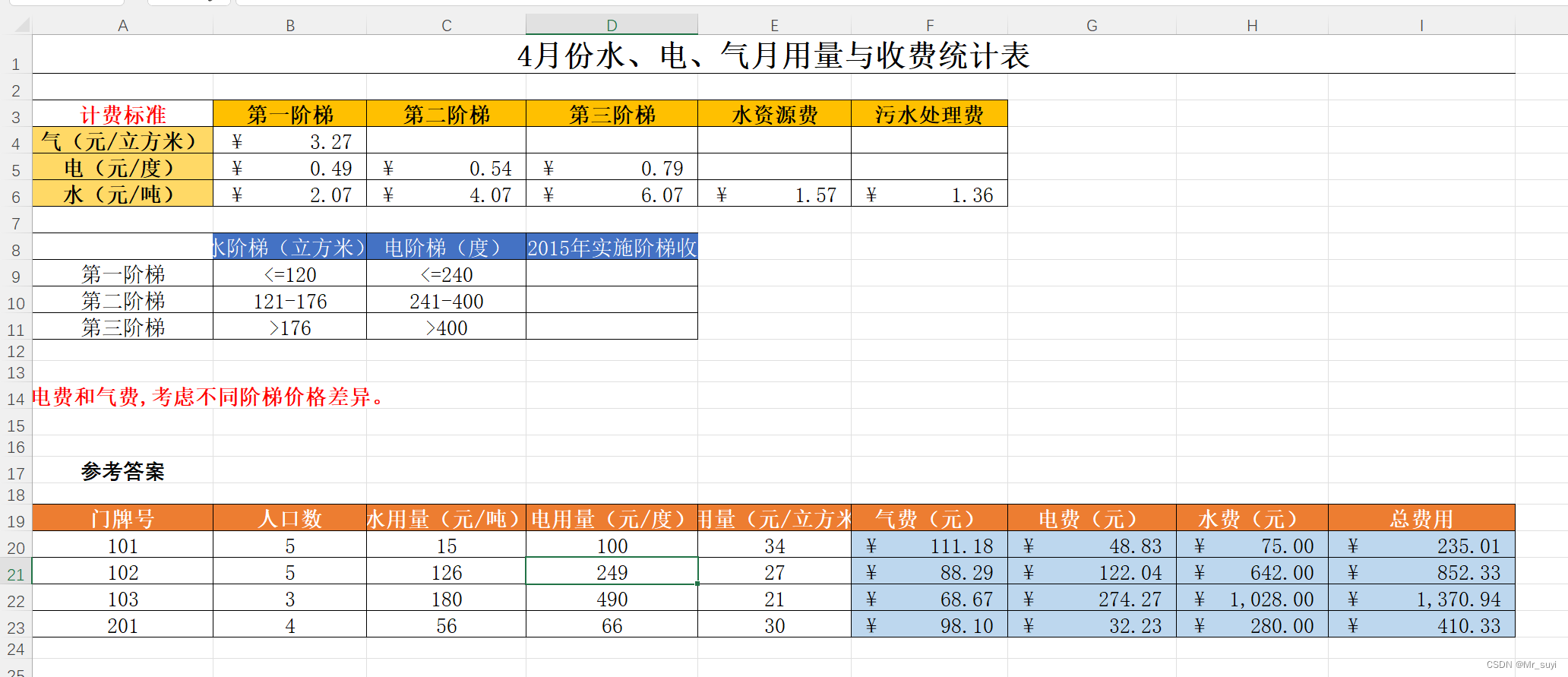The height and width of the screenshot is (677, 1568).
Task: Click the selected cell containing 249
Action: [x=612, y=572]
